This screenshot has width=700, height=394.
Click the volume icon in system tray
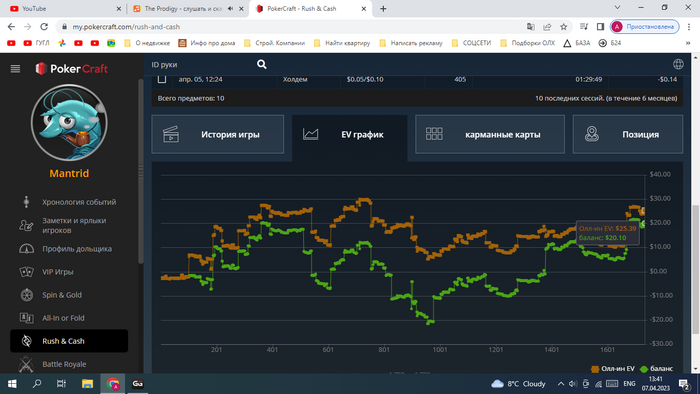click(x=573, y=384)
